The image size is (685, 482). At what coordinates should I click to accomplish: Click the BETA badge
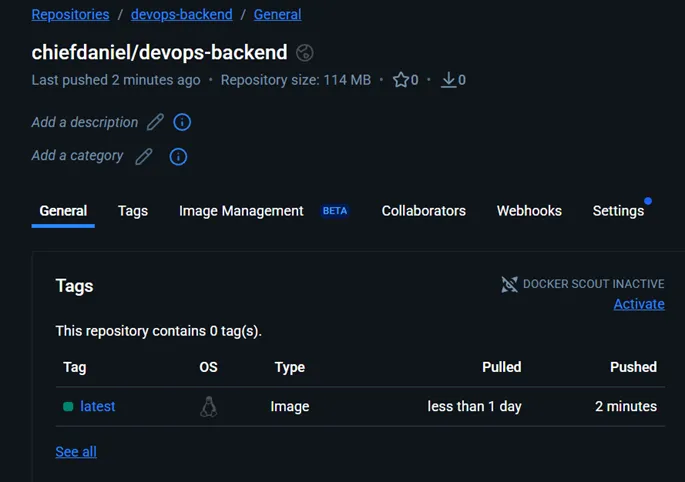[x=335, y=211]
